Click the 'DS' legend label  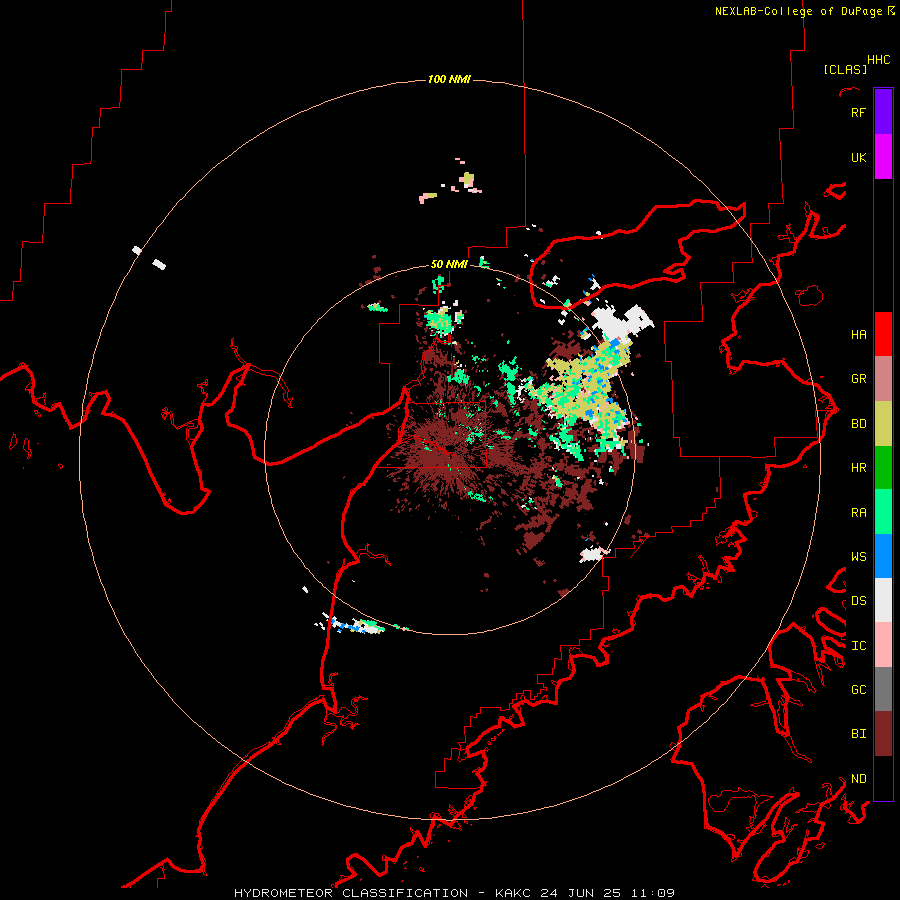858,601
